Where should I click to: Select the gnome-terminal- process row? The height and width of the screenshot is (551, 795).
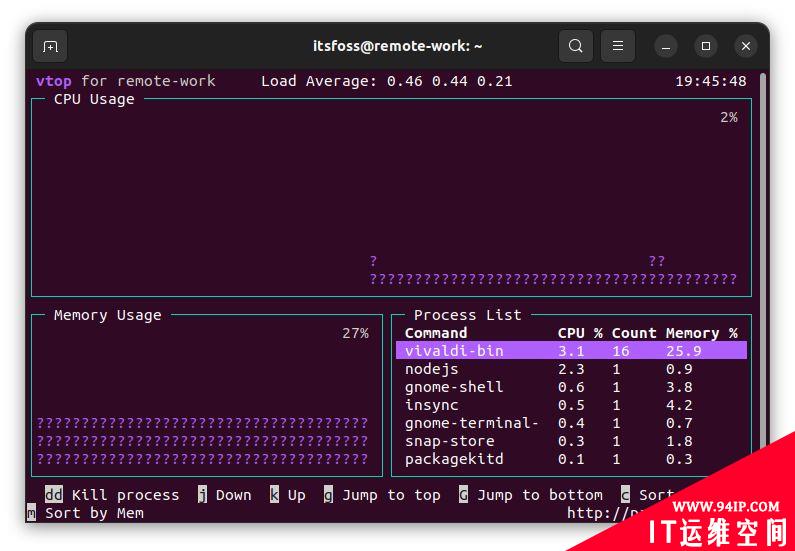click(571, 423)
